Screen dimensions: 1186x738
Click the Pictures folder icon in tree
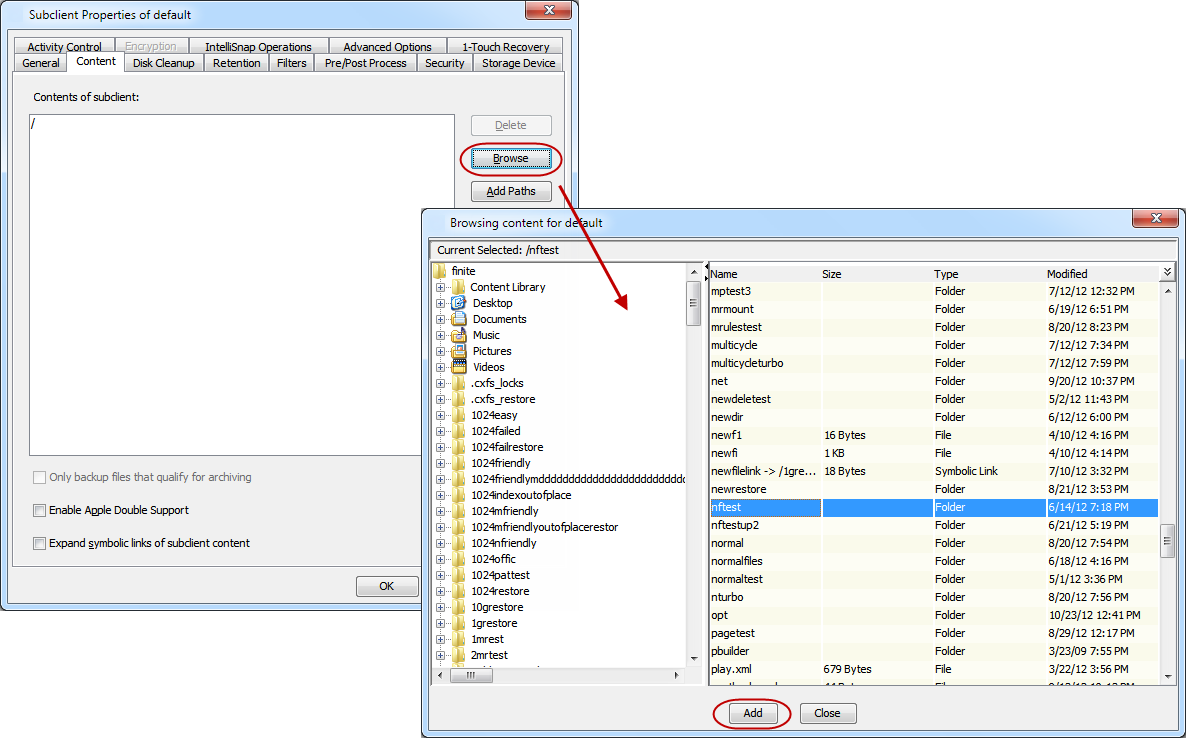pyautogui.click(x=459, y=351)
